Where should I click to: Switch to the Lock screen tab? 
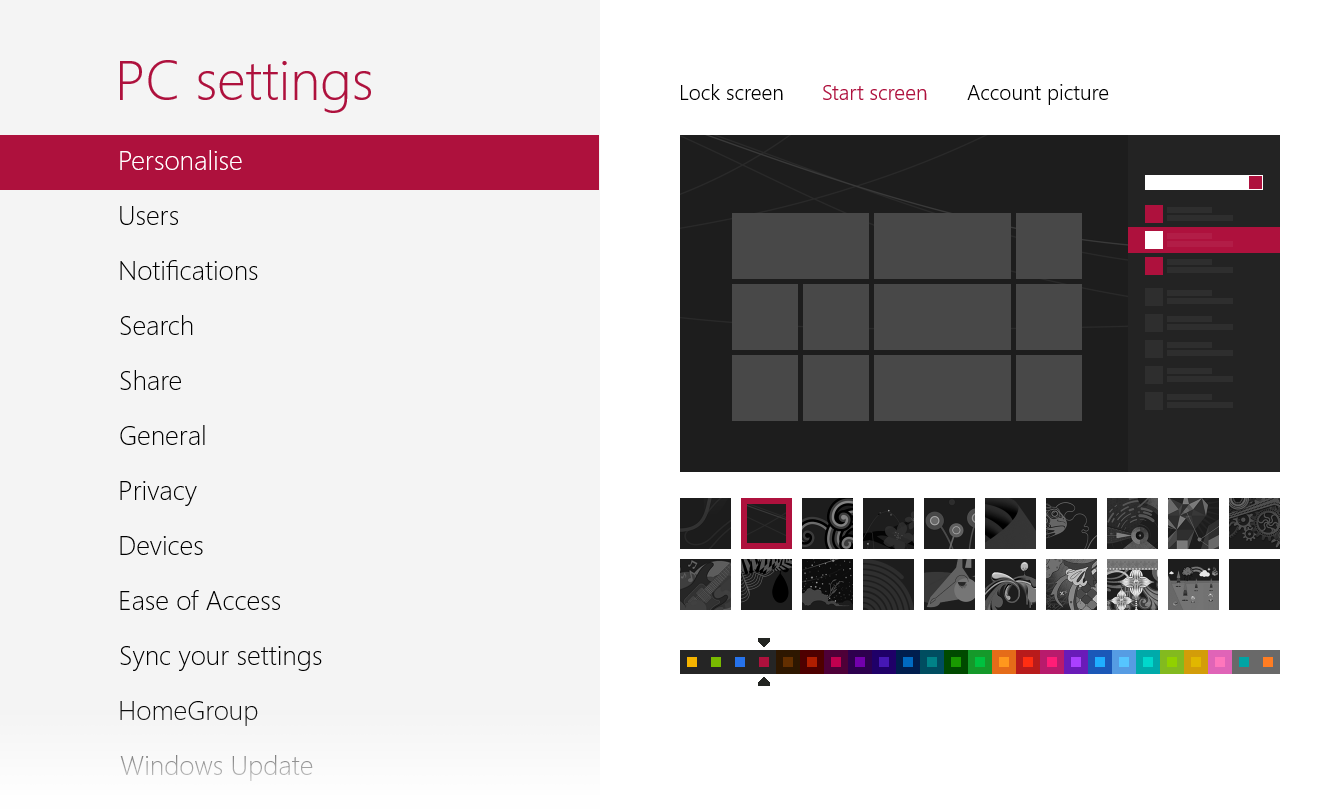(x=731, y=93)
